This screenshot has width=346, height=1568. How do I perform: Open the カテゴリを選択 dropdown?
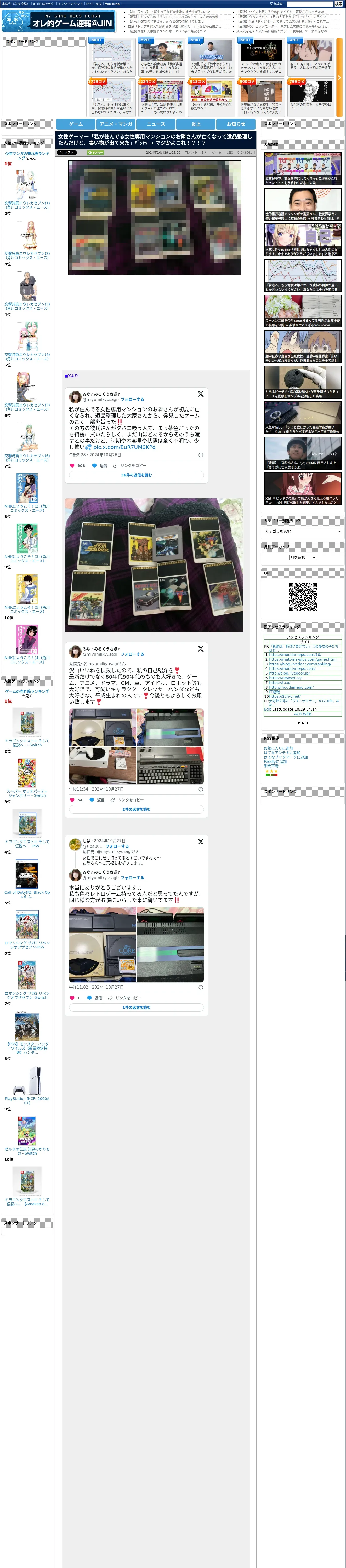coord(303,531)
